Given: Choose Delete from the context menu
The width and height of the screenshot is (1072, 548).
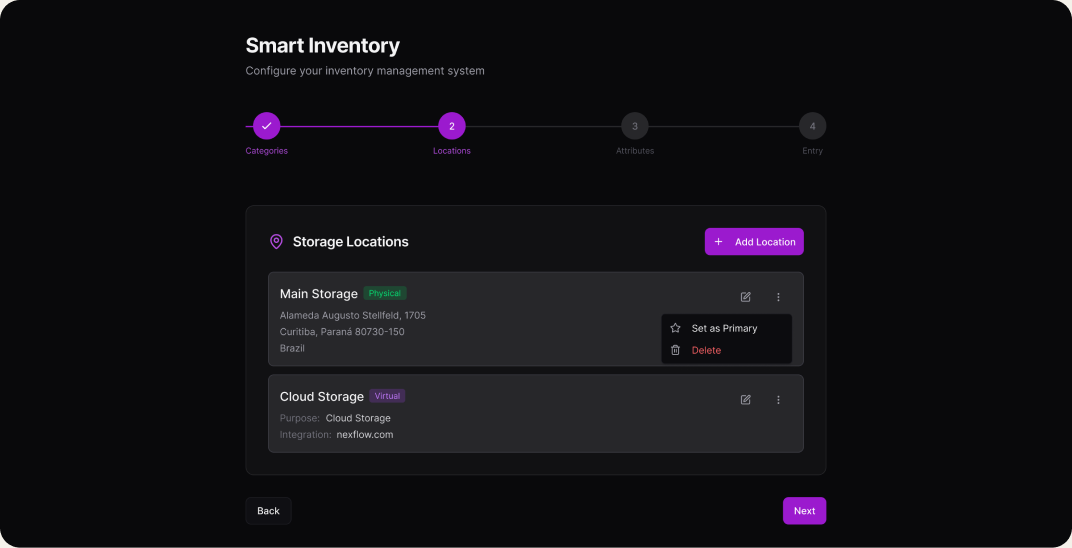Looking at the screenshot, I should [x=726, y=350].
